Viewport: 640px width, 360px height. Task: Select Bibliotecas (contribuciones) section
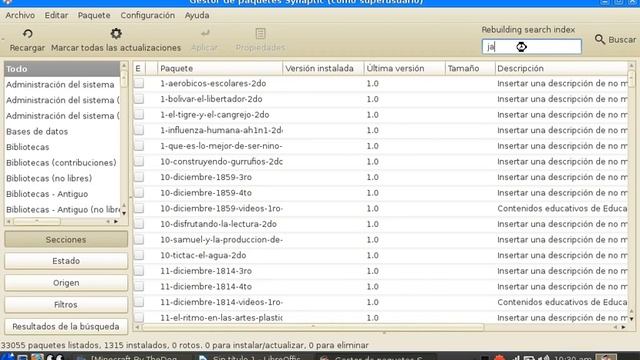[x=62, y=162]
